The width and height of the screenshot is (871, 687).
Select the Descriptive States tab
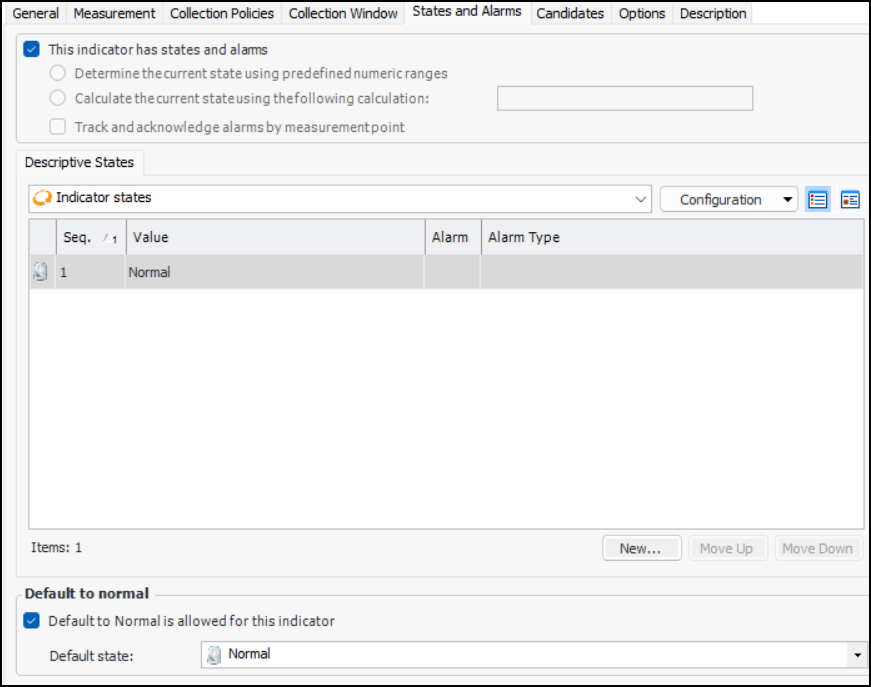[79, 162]
